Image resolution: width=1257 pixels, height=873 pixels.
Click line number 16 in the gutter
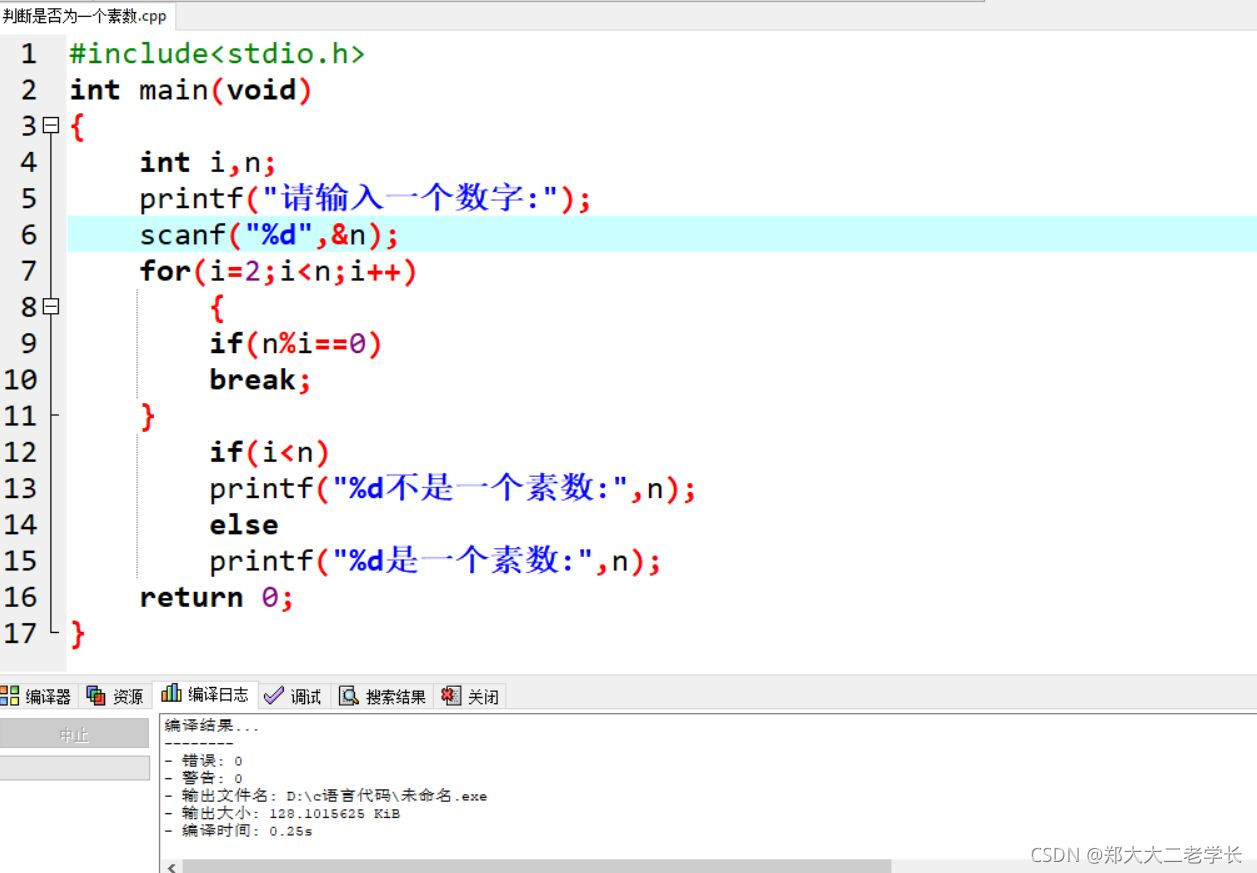20,597
